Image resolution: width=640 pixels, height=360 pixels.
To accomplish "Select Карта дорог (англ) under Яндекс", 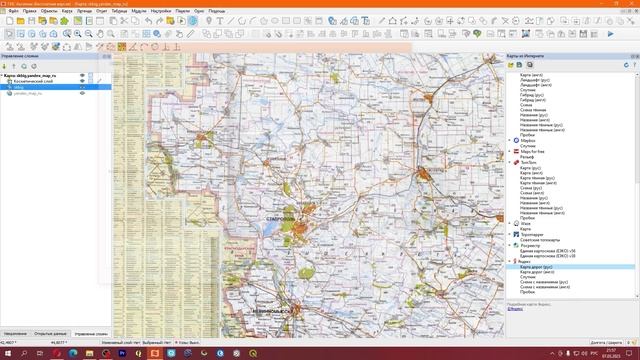I will 537,272.
